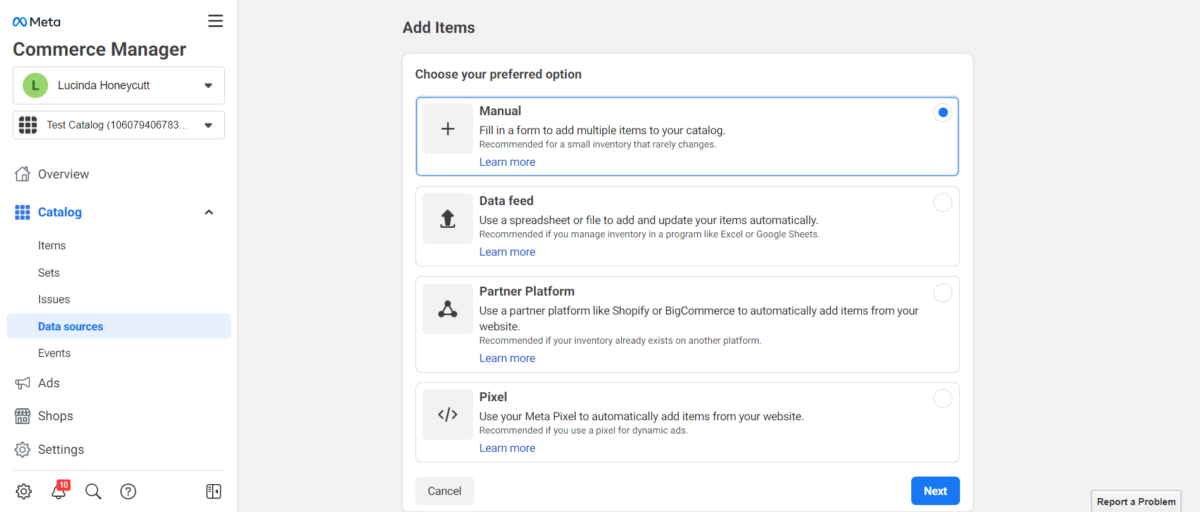Select the Pixel radio button
Viewport: 1200px width, 512px height.
(x=942, y=399)
